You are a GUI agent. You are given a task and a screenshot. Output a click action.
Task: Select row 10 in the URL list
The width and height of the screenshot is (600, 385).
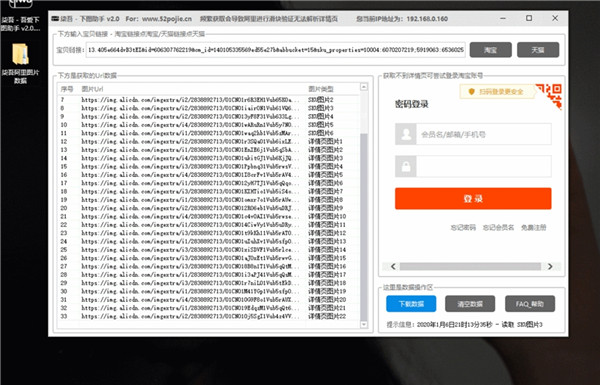pyautogui.click(x=209, y=125)
